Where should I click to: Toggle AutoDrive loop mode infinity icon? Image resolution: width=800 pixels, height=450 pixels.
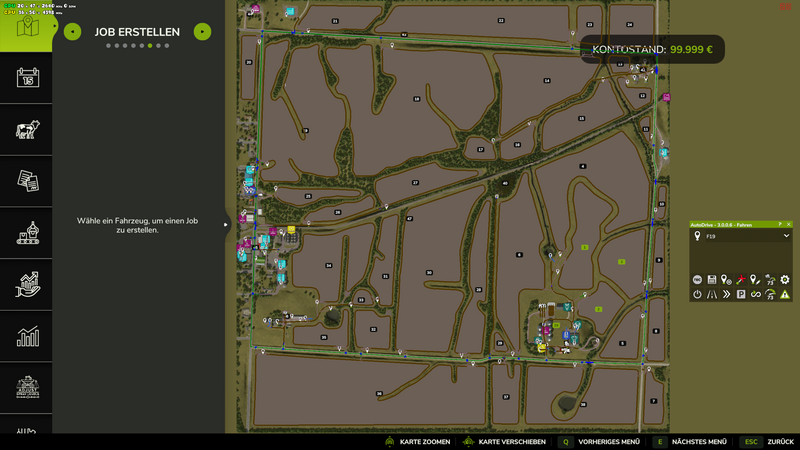(756, 294)
